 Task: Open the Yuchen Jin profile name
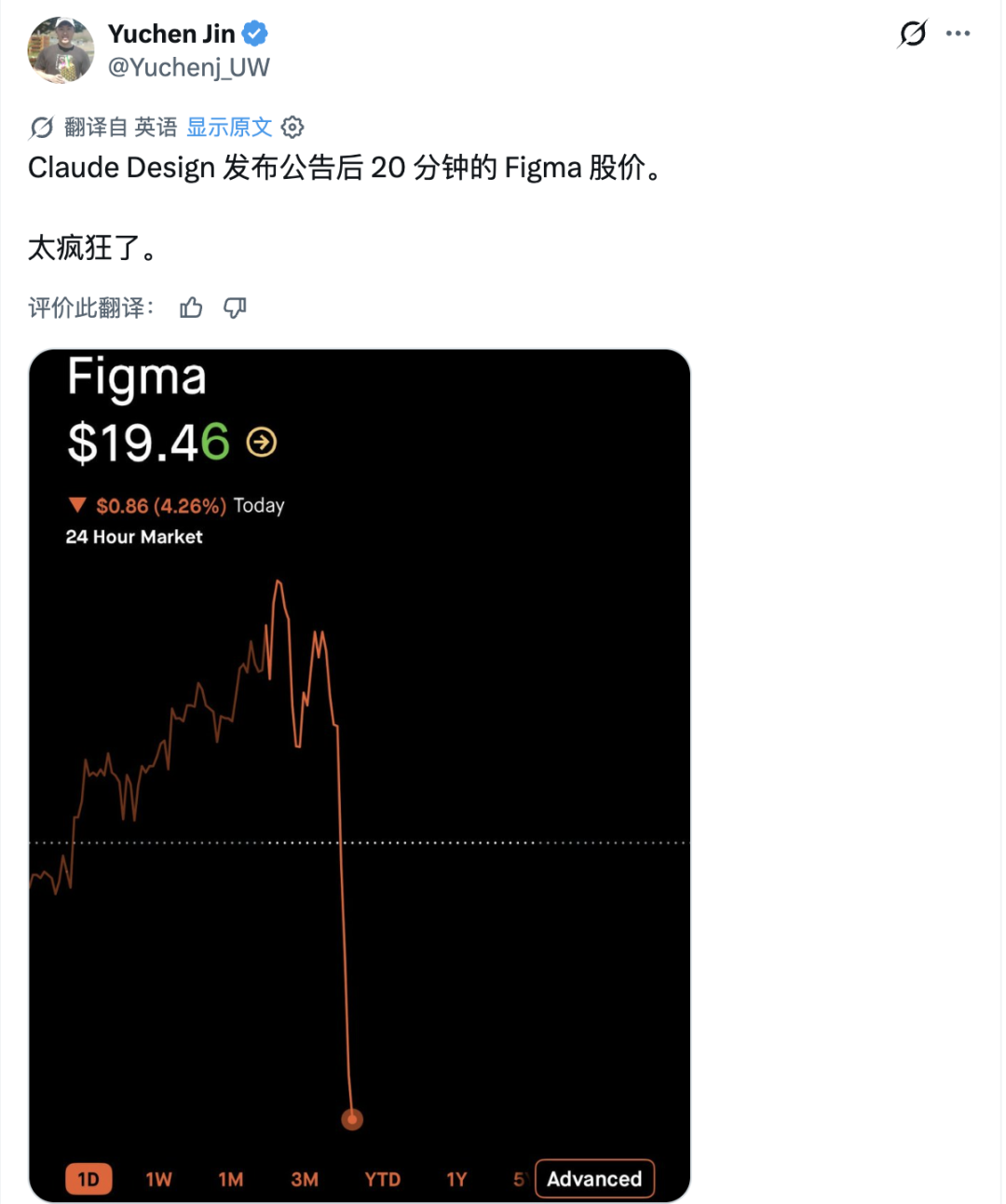pyautogui.click(x=171, y=34)
